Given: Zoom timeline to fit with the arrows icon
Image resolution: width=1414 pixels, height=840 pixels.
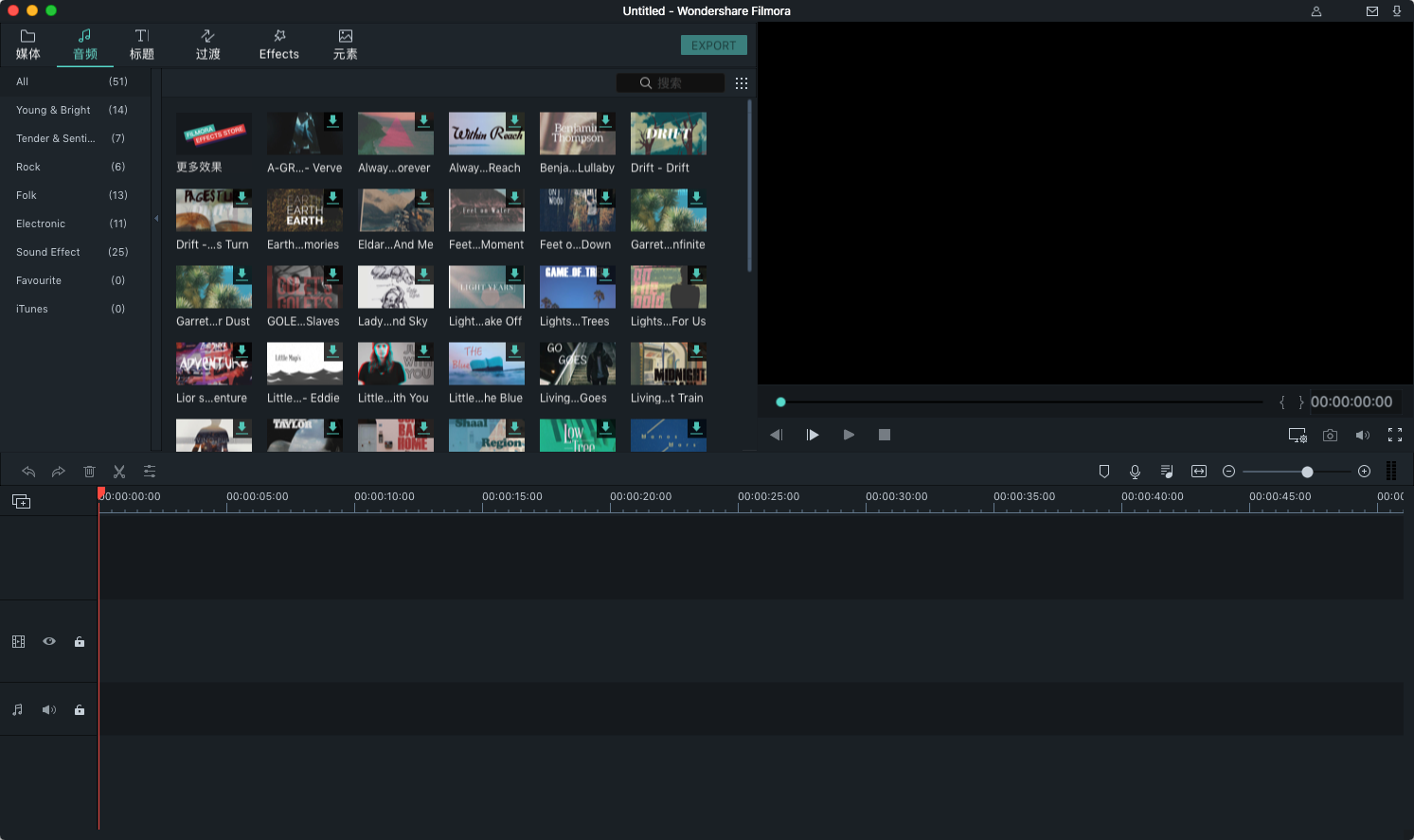Looking at the screenshot, I should click(1199, 471).
